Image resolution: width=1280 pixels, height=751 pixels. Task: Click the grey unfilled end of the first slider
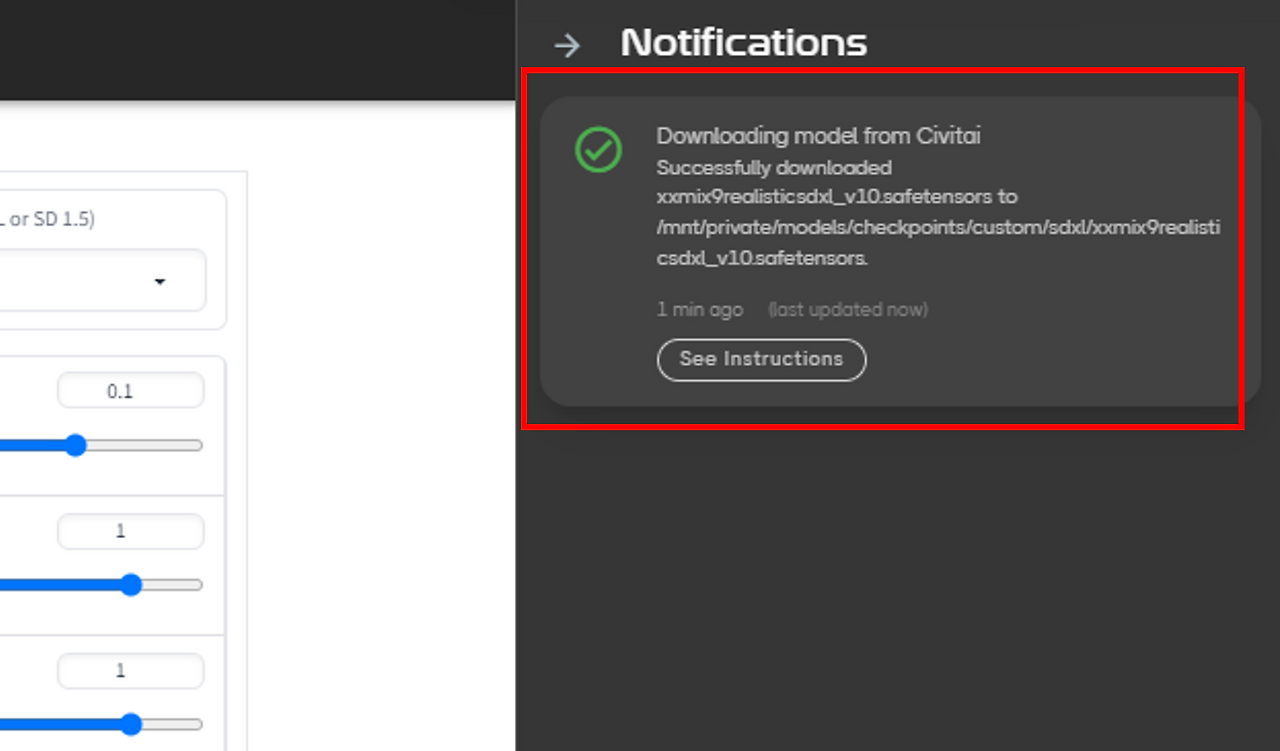pyautogui.click(x=145, y=445)
